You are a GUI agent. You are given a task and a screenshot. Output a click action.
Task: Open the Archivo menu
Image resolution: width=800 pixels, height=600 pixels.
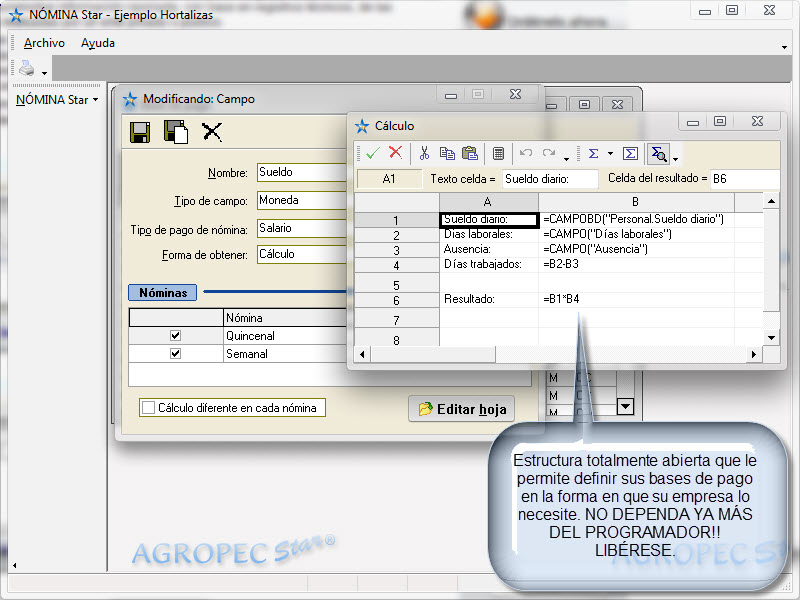(x=44, y=43)
